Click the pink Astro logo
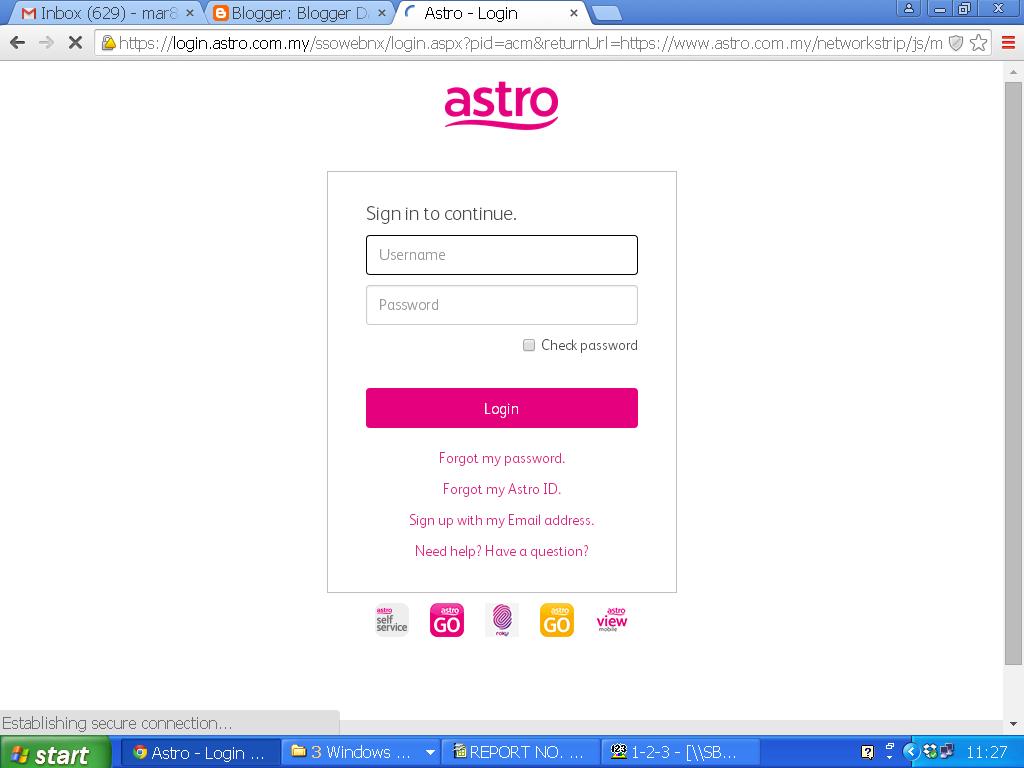Screen dimensions: 1024x768 [x=502, y=106]
